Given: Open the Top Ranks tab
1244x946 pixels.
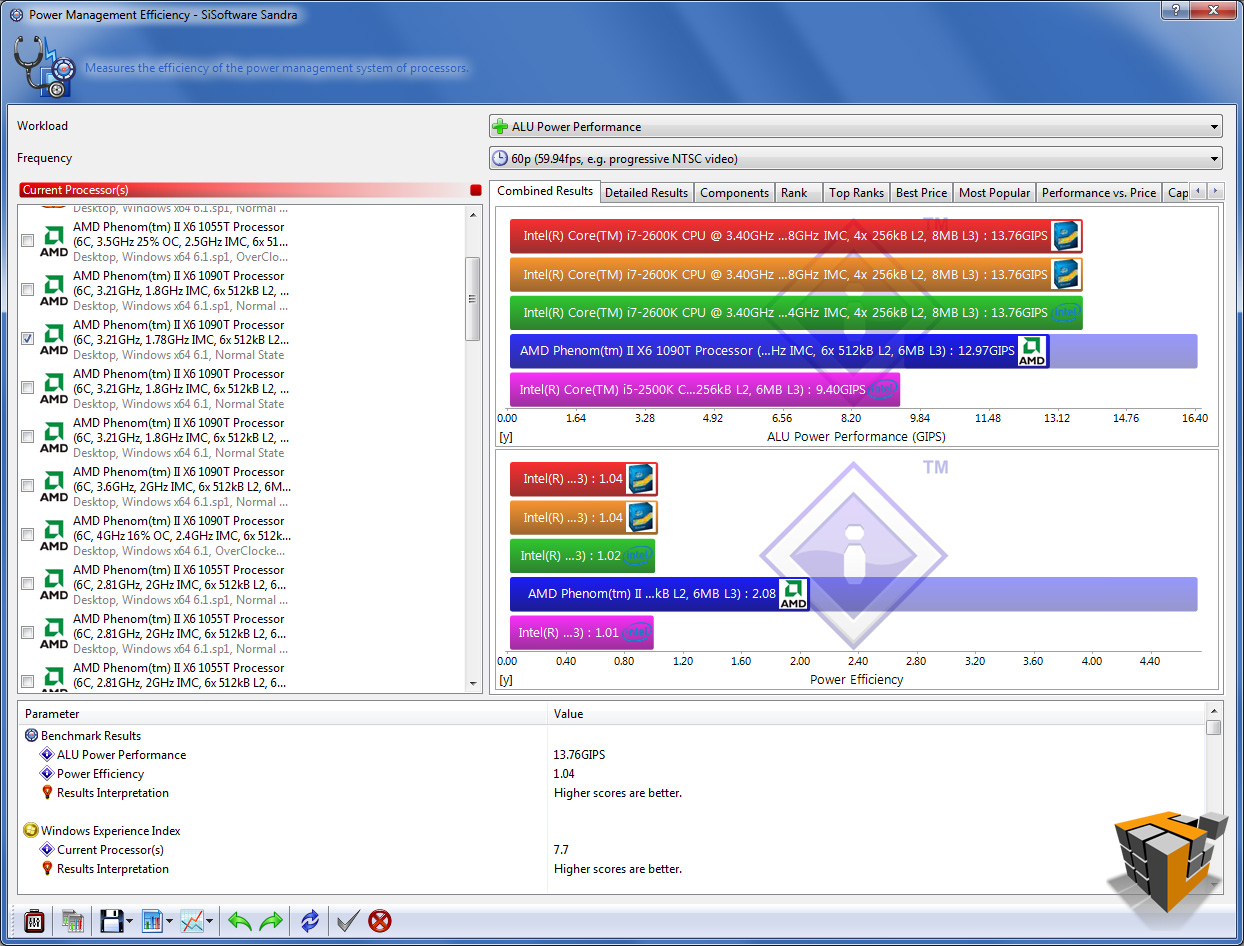Looking at the screenshot, I should (856, 193).
